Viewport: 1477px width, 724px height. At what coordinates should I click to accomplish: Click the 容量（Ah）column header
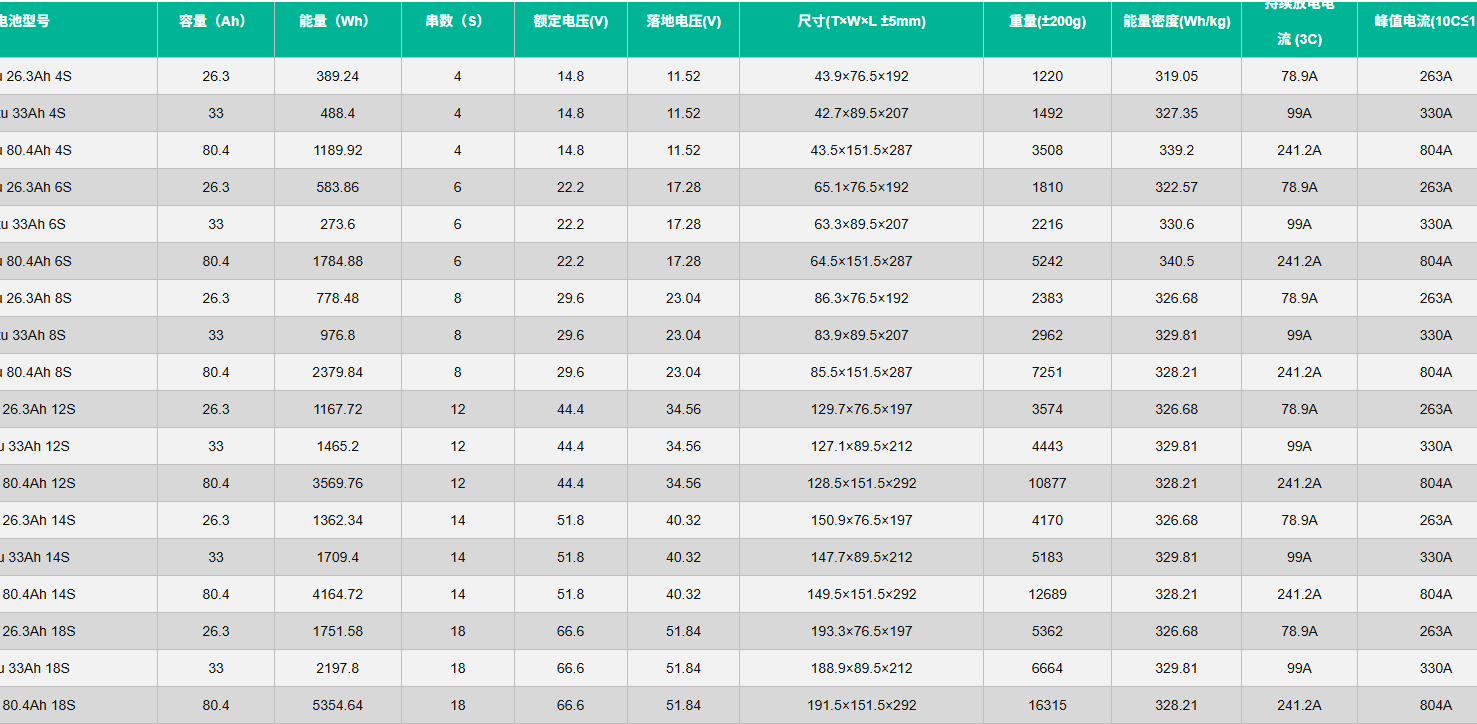click(215, 21)
